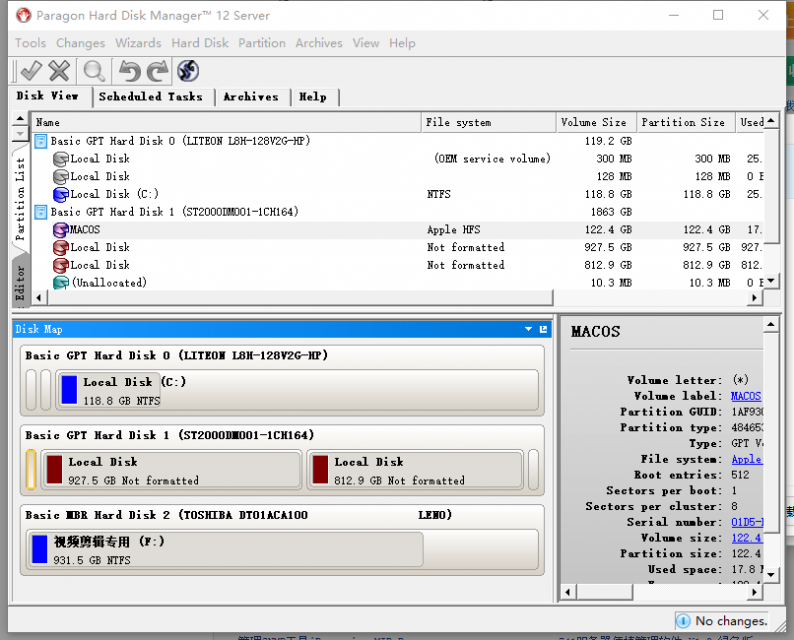Click the Paragon app logo in the title bar
The height and width of the screenshot is (640, 794).
point(23,15)
